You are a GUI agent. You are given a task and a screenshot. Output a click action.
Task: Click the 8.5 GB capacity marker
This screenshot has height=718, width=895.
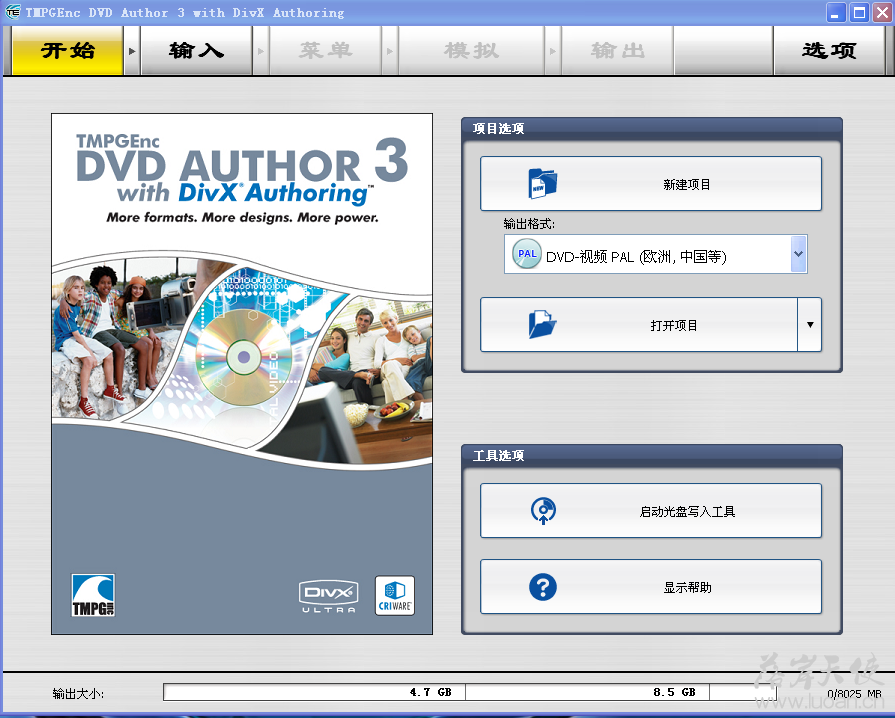click(x=674, y=692)
